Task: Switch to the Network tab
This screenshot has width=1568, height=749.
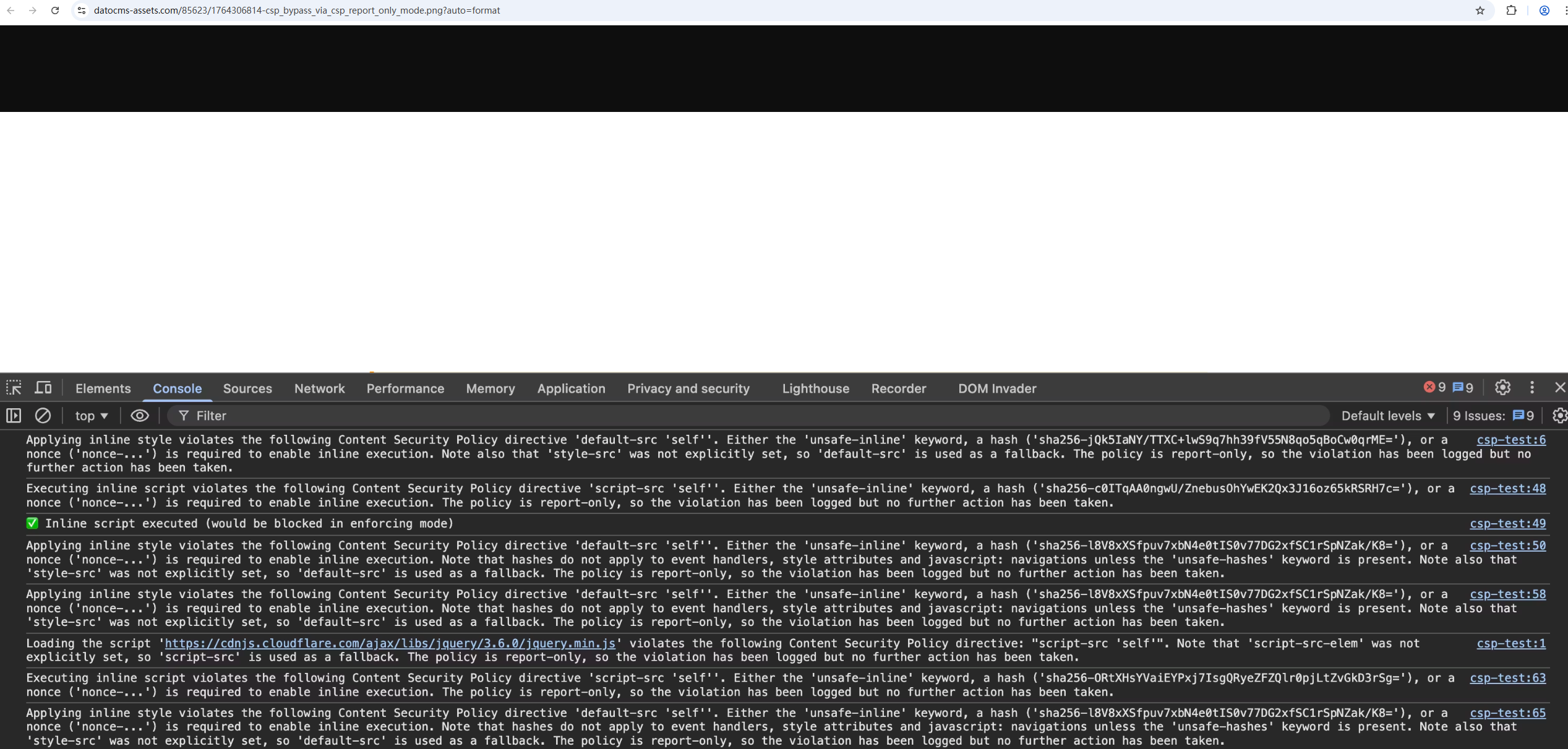Action: pyautogui.click(x=319, y=388)
